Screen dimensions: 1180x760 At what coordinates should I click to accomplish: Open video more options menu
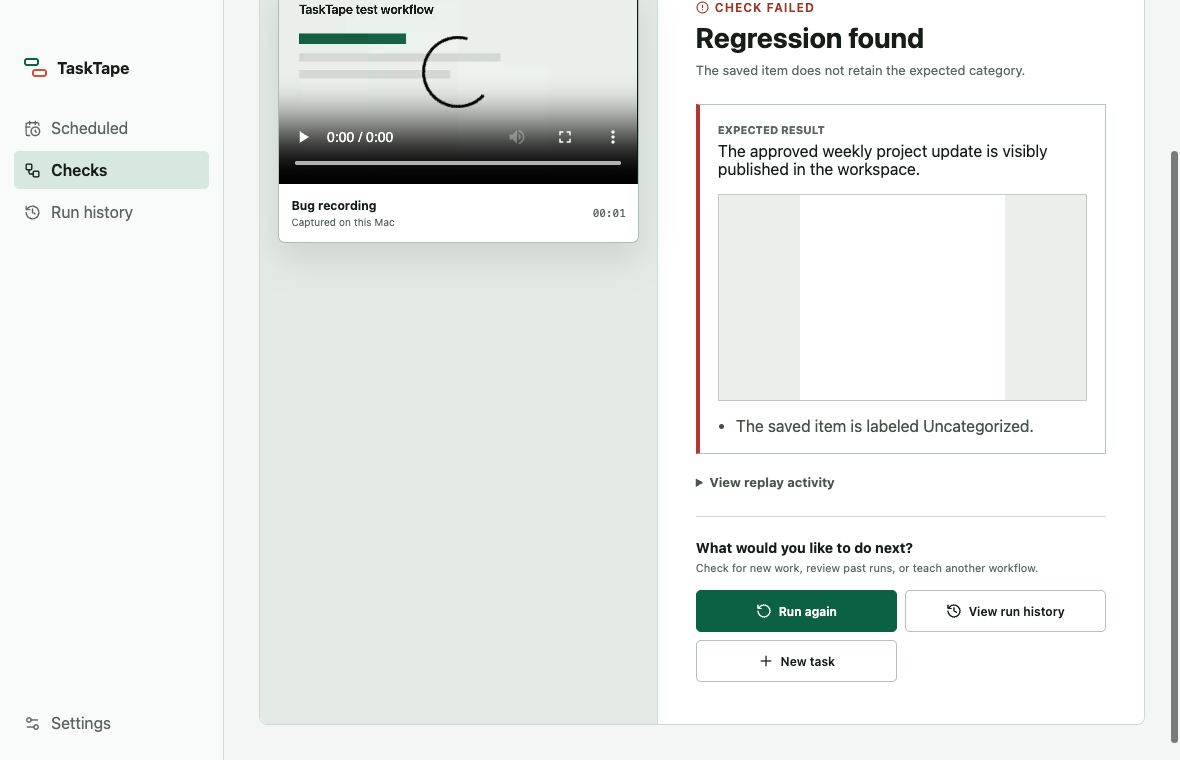[613, 137]
